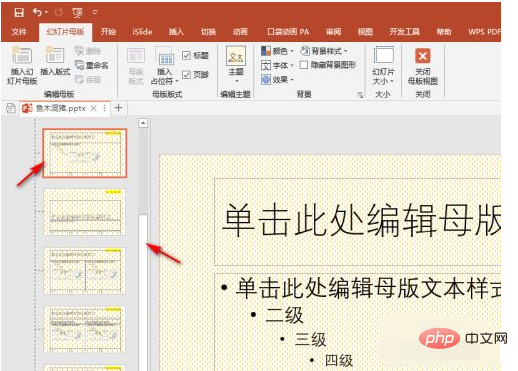Open Customize Quick Access Toolbar arrow
Viewport: 518px width, 371px height.
[x=95, y=12]
